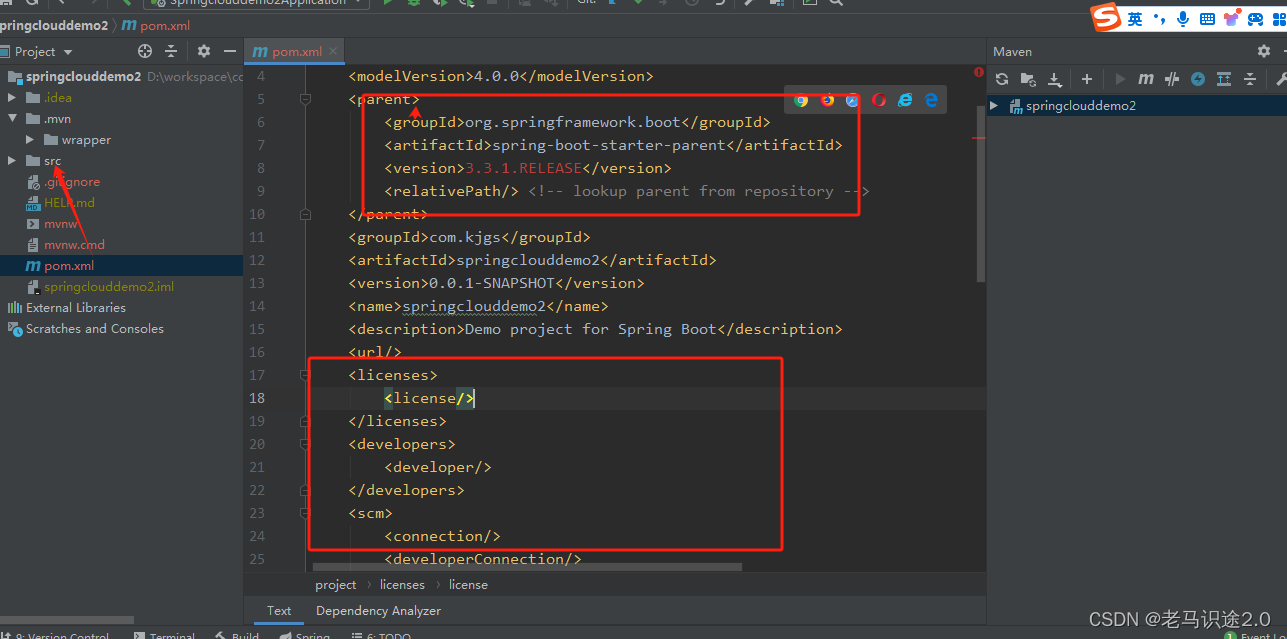Reimport all Maven projects

coord(1002,79)
